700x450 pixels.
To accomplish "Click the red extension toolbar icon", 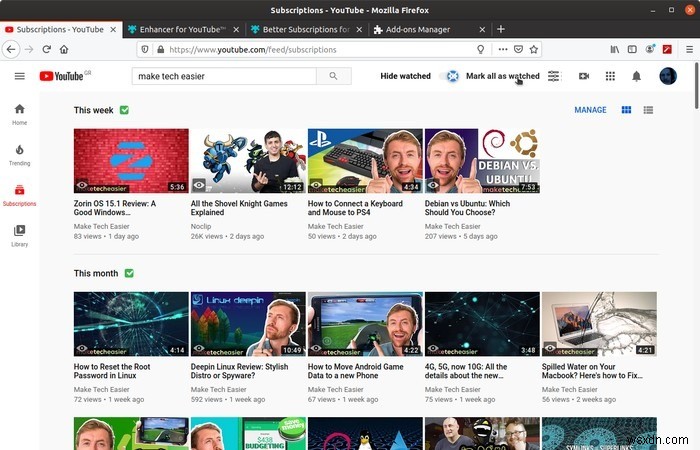I will [x=667, y=50].
